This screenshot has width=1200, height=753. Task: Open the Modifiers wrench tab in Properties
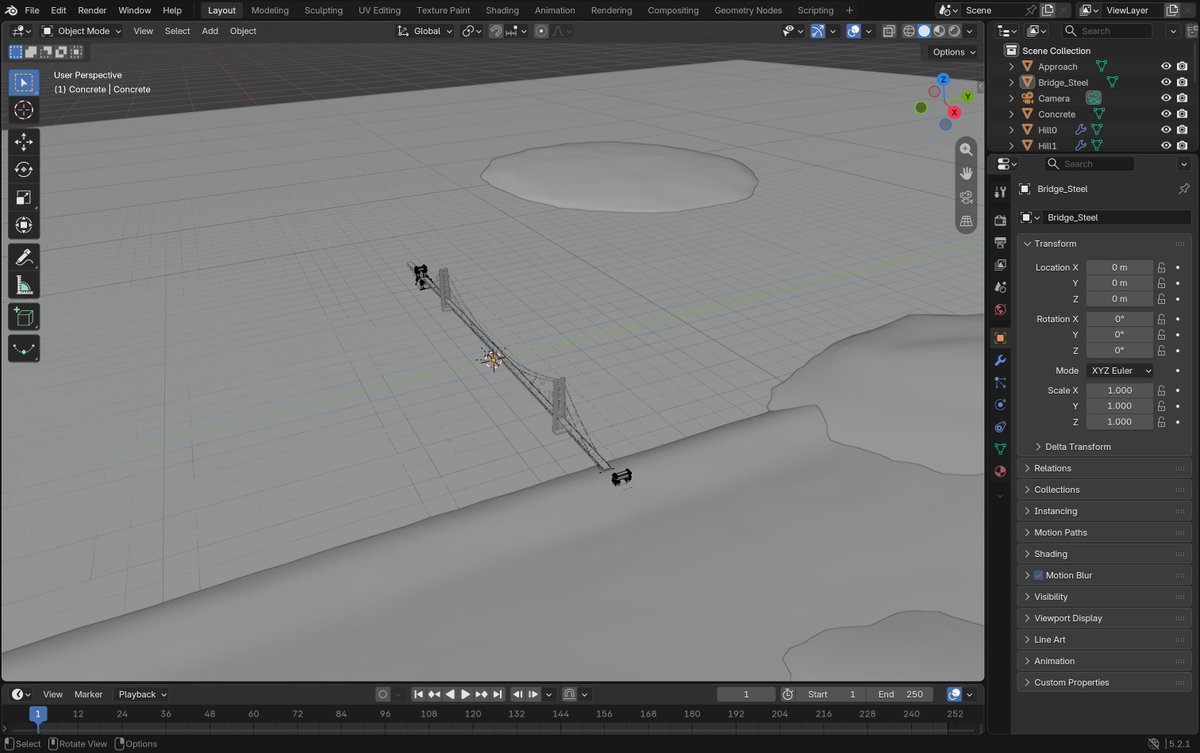(x=1000, y=360)
